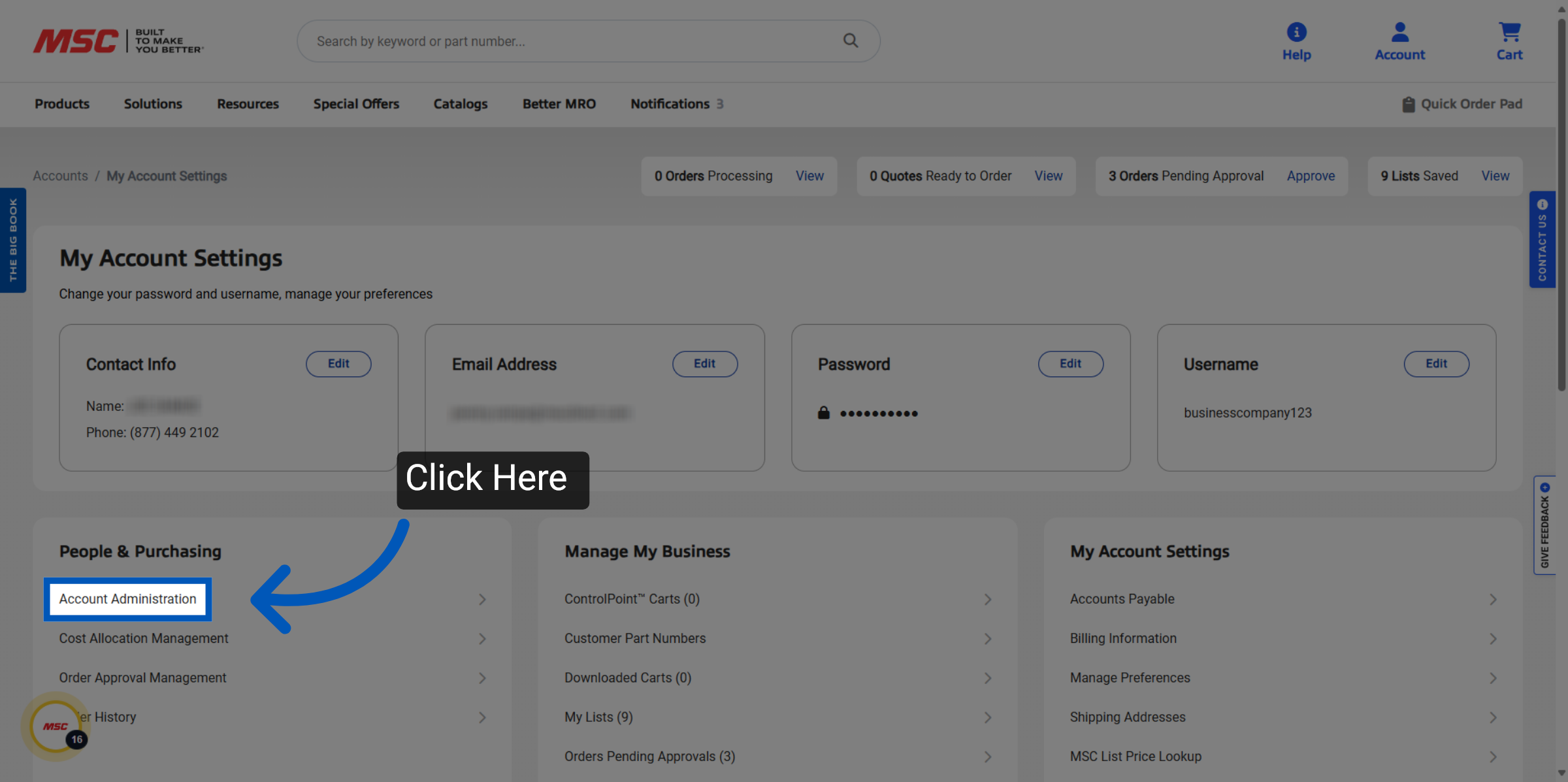Open Orders Pending Approvals (3)
The image size is (1568, 782).
pyautogui.click(x=649, y=756)
